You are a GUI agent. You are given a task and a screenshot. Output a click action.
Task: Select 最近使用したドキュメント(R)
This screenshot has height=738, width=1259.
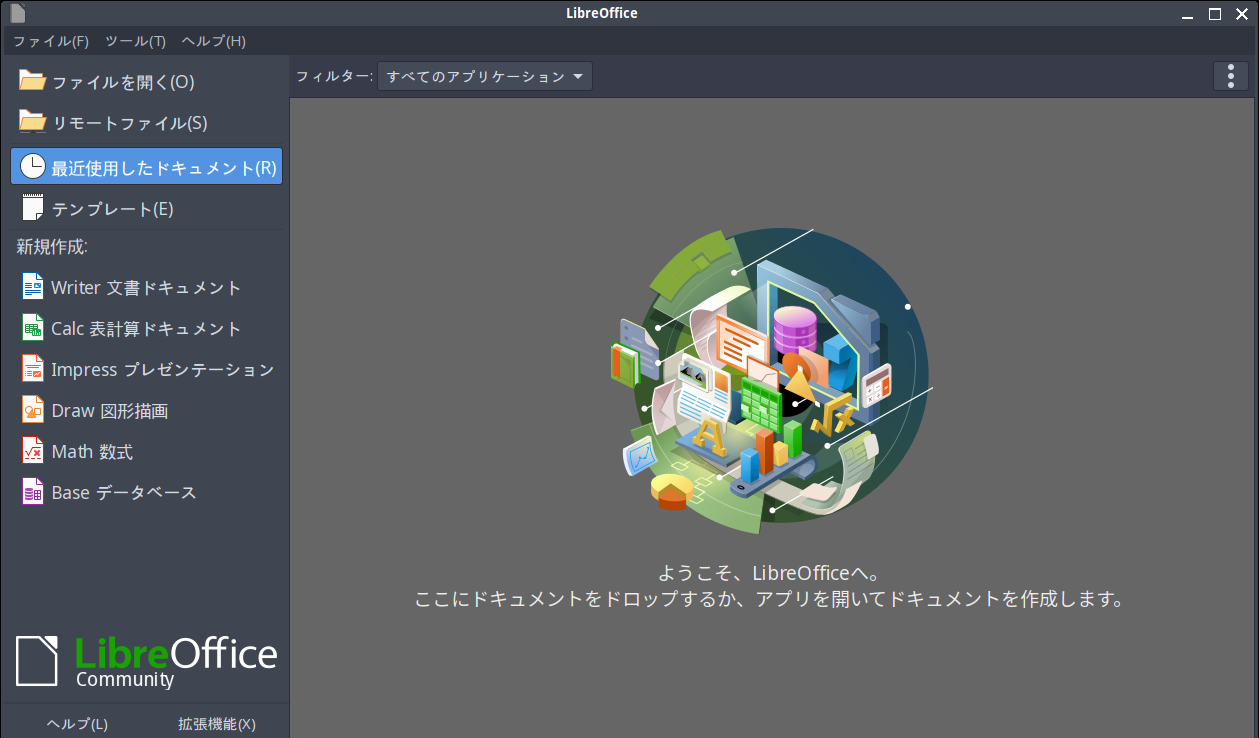[x=146, y=166]
